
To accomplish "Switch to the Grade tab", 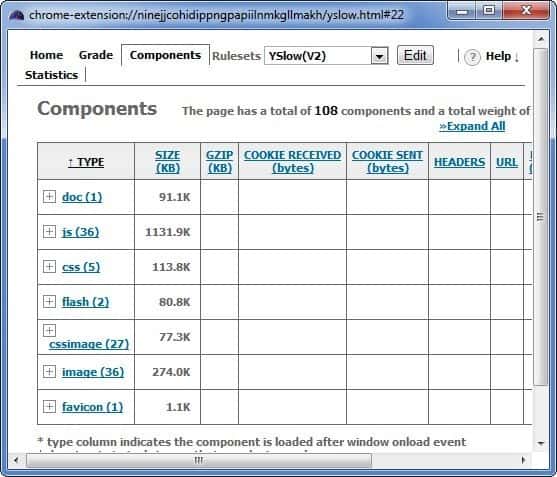I will [x=96, y=55].
